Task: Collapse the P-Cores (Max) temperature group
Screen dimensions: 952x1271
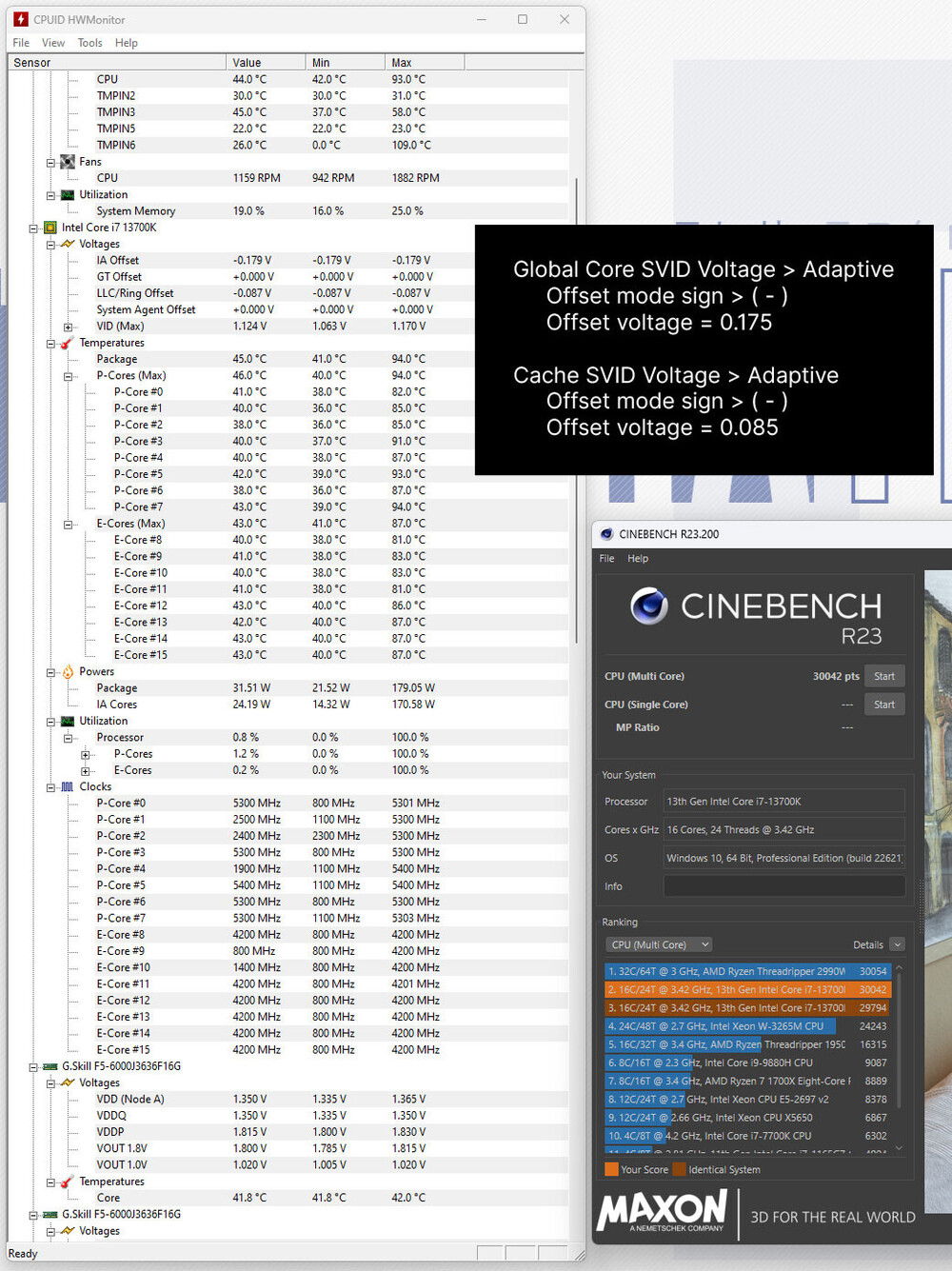Action: pos(68,376)
